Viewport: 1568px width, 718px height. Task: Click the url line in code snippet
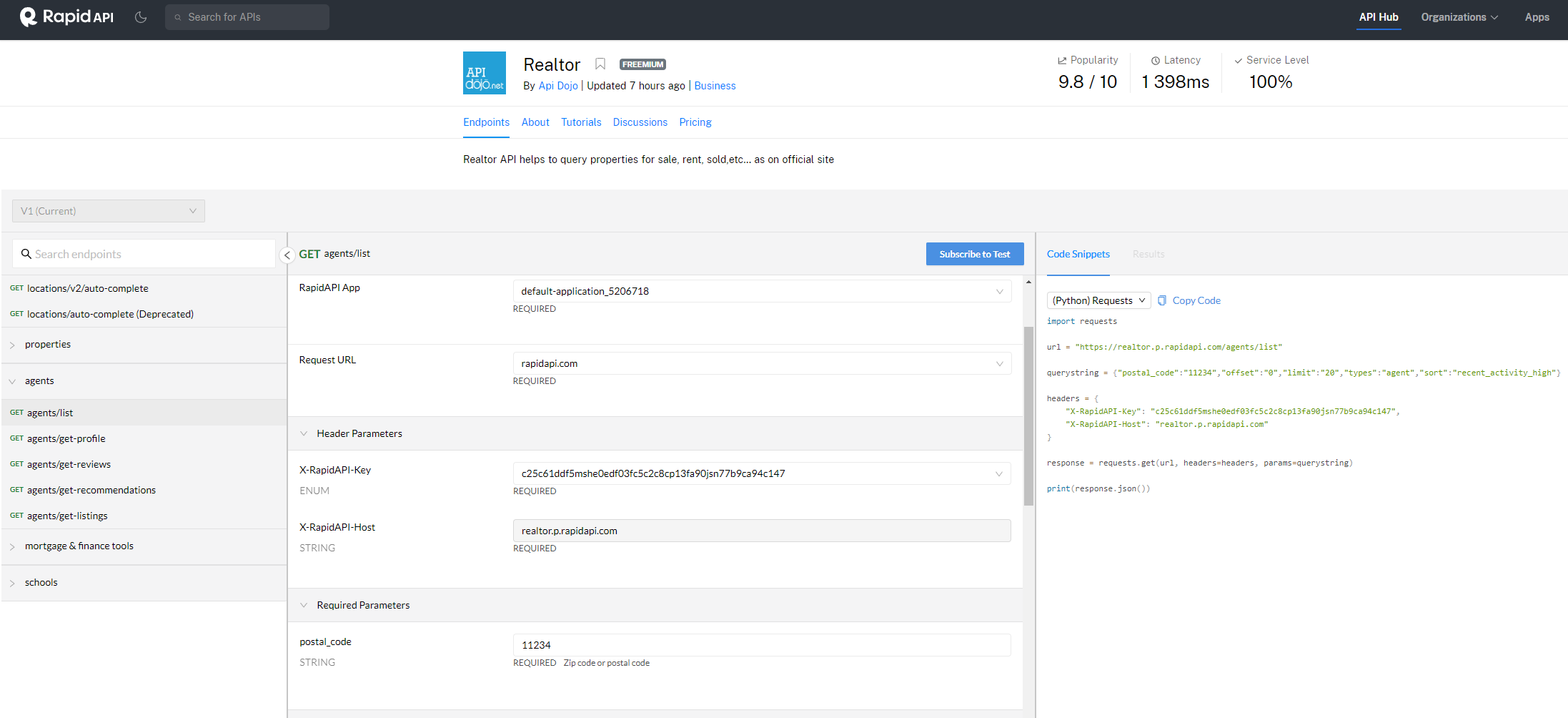1164,347
